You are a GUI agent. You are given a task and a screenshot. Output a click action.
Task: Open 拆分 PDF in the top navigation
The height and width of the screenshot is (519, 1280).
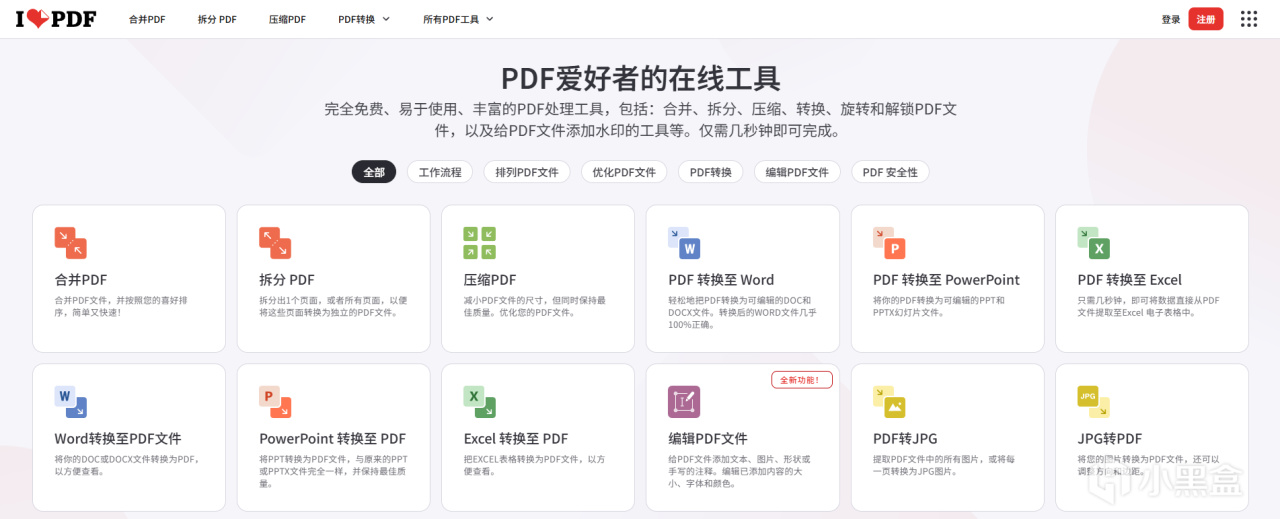(217, 19)
